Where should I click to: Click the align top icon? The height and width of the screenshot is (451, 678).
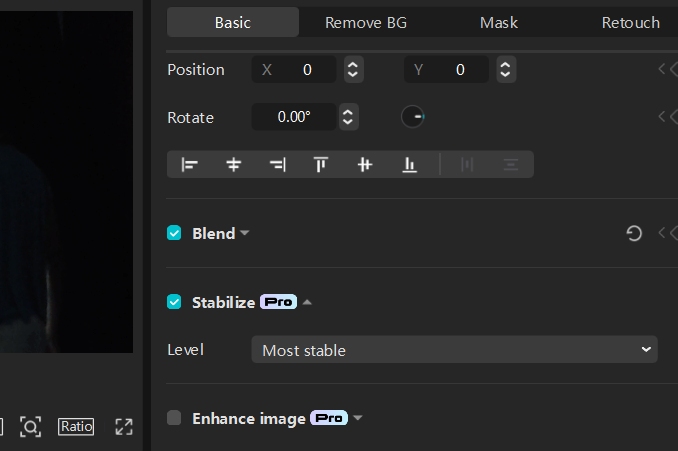(x=321, y=165)
